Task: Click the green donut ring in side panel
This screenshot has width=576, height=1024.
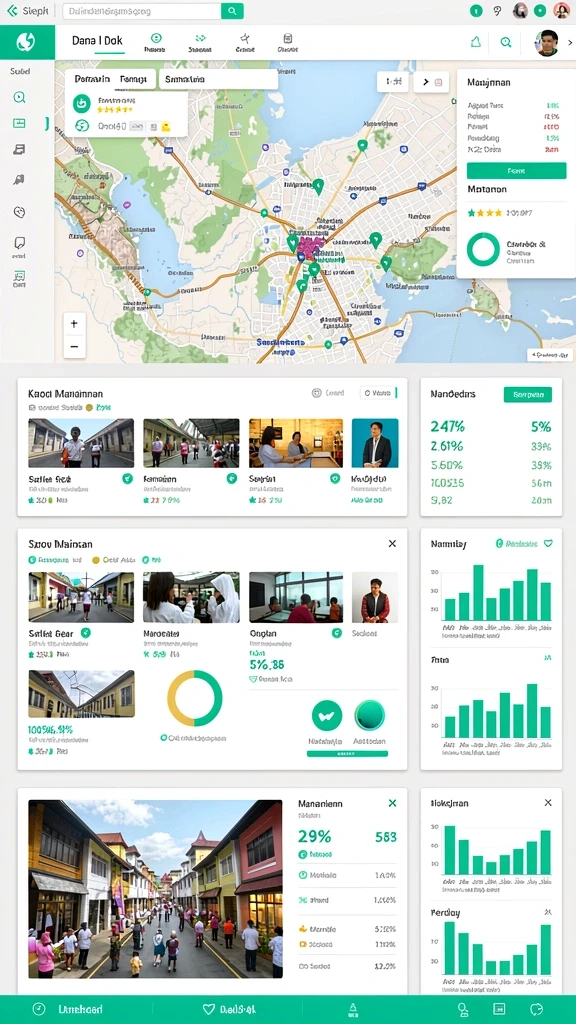Action: point(483,250)
